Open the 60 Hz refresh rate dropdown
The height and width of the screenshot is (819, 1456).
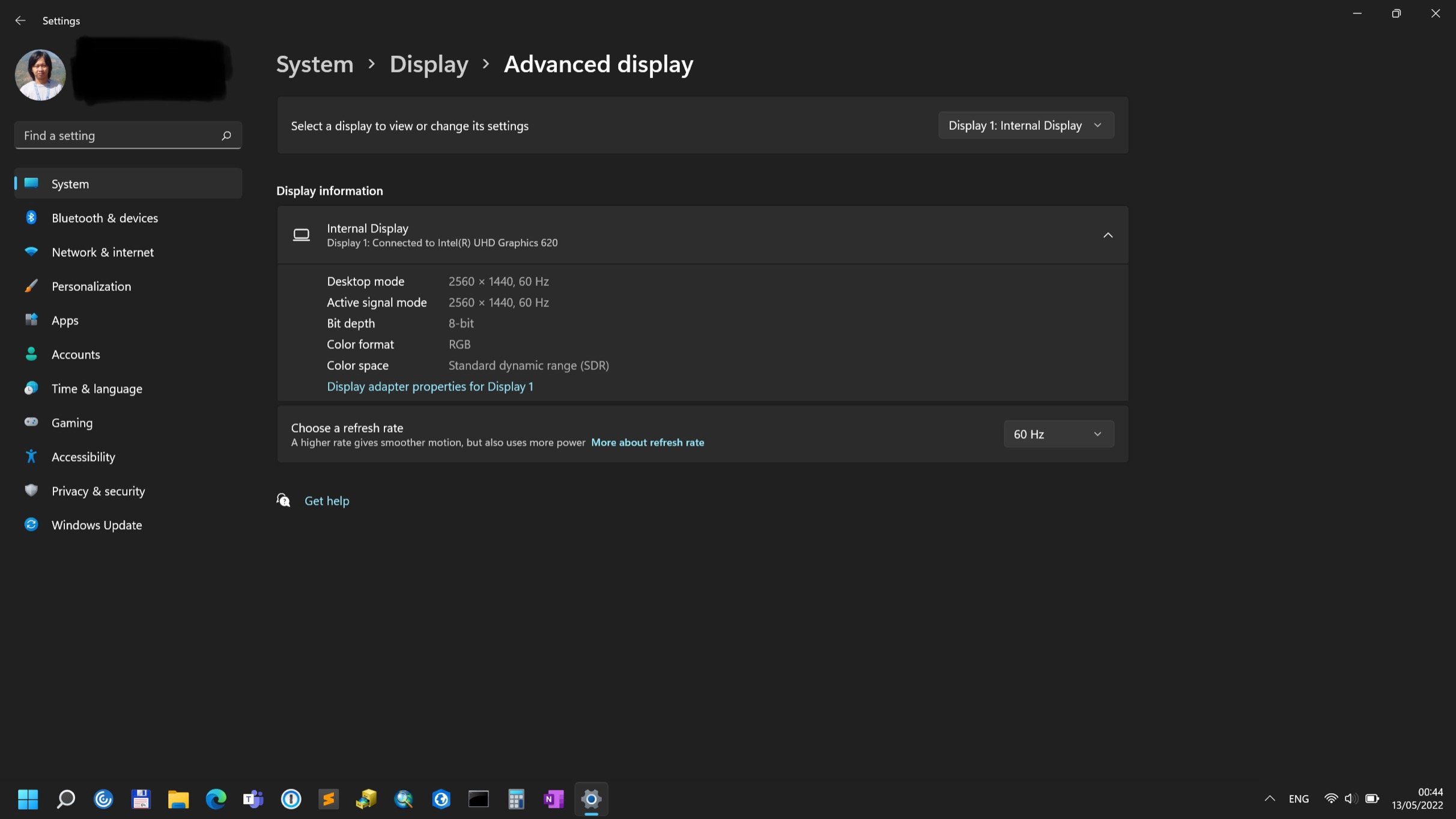(x=1058, y=434)
